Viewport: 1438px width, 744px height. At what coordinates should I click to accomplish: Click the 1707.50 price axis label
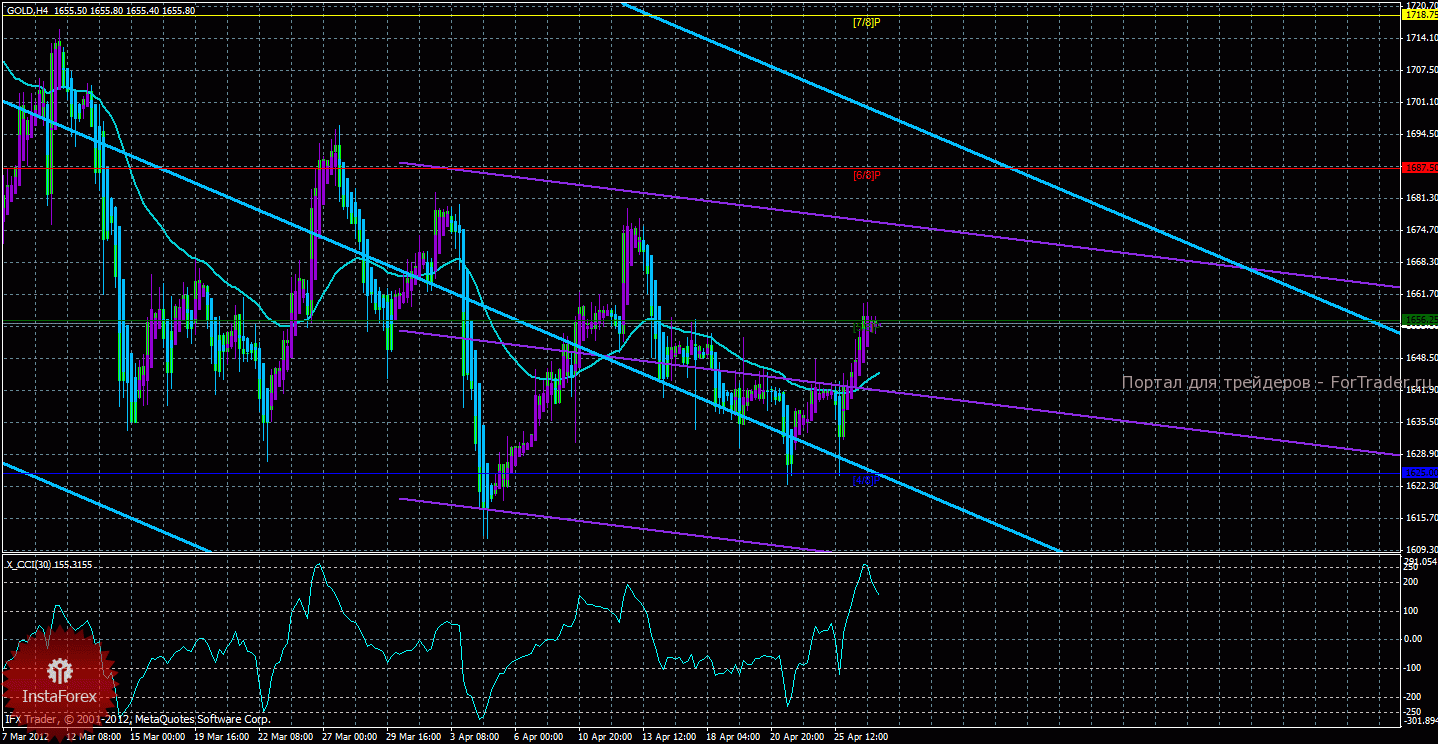pos(1420,70)
